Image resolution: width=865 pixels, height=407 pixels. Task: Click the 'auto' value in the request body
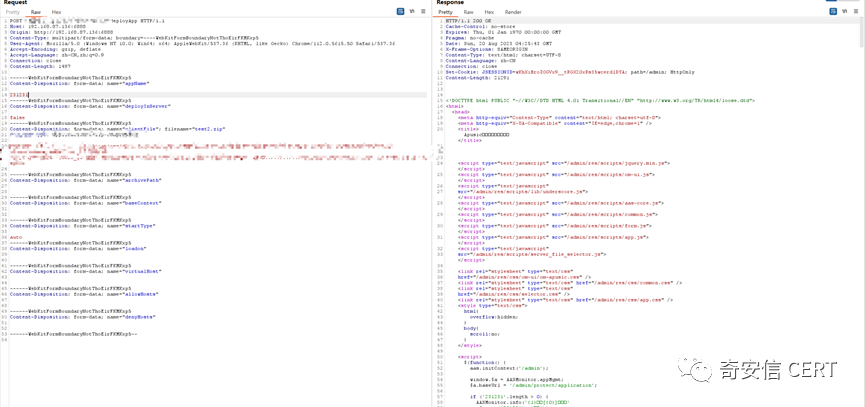point(16,237)
